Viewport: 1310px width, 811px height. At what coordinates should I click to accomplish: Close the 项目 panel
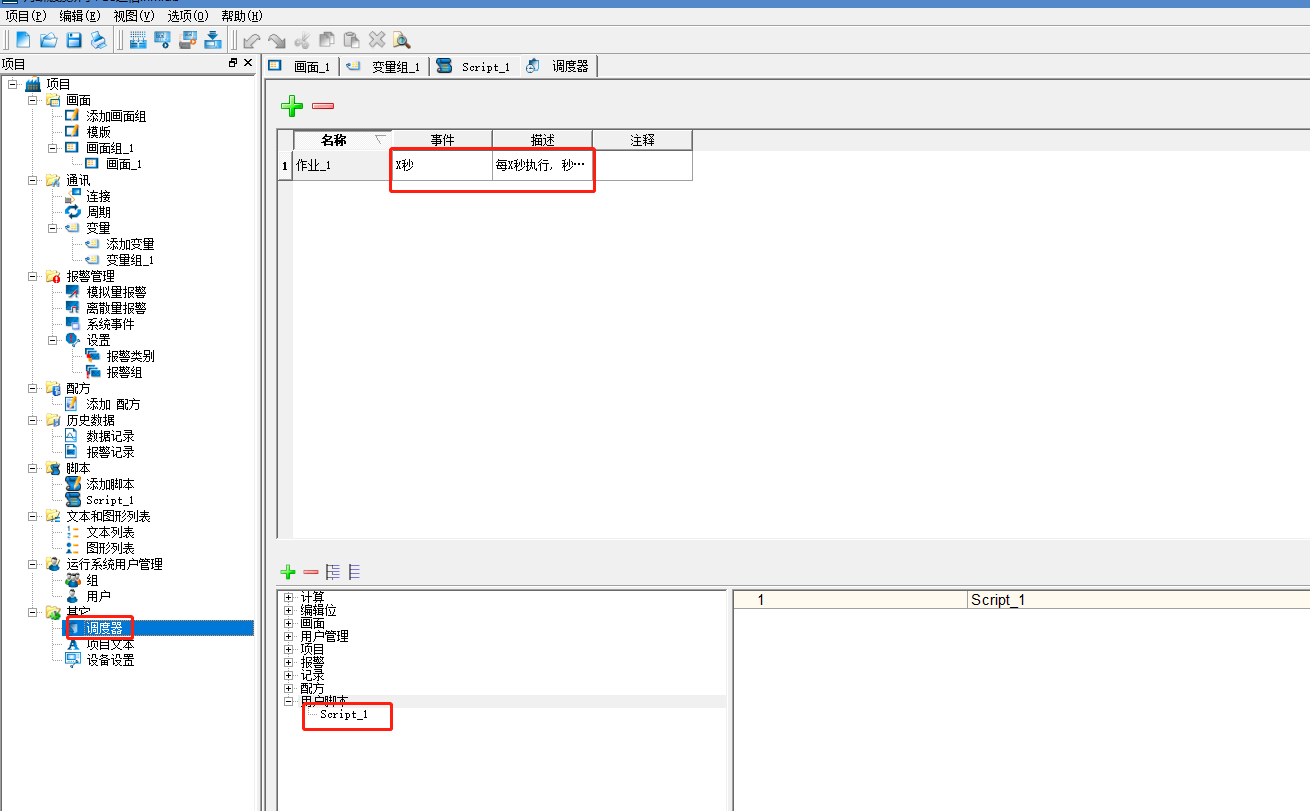248,63
